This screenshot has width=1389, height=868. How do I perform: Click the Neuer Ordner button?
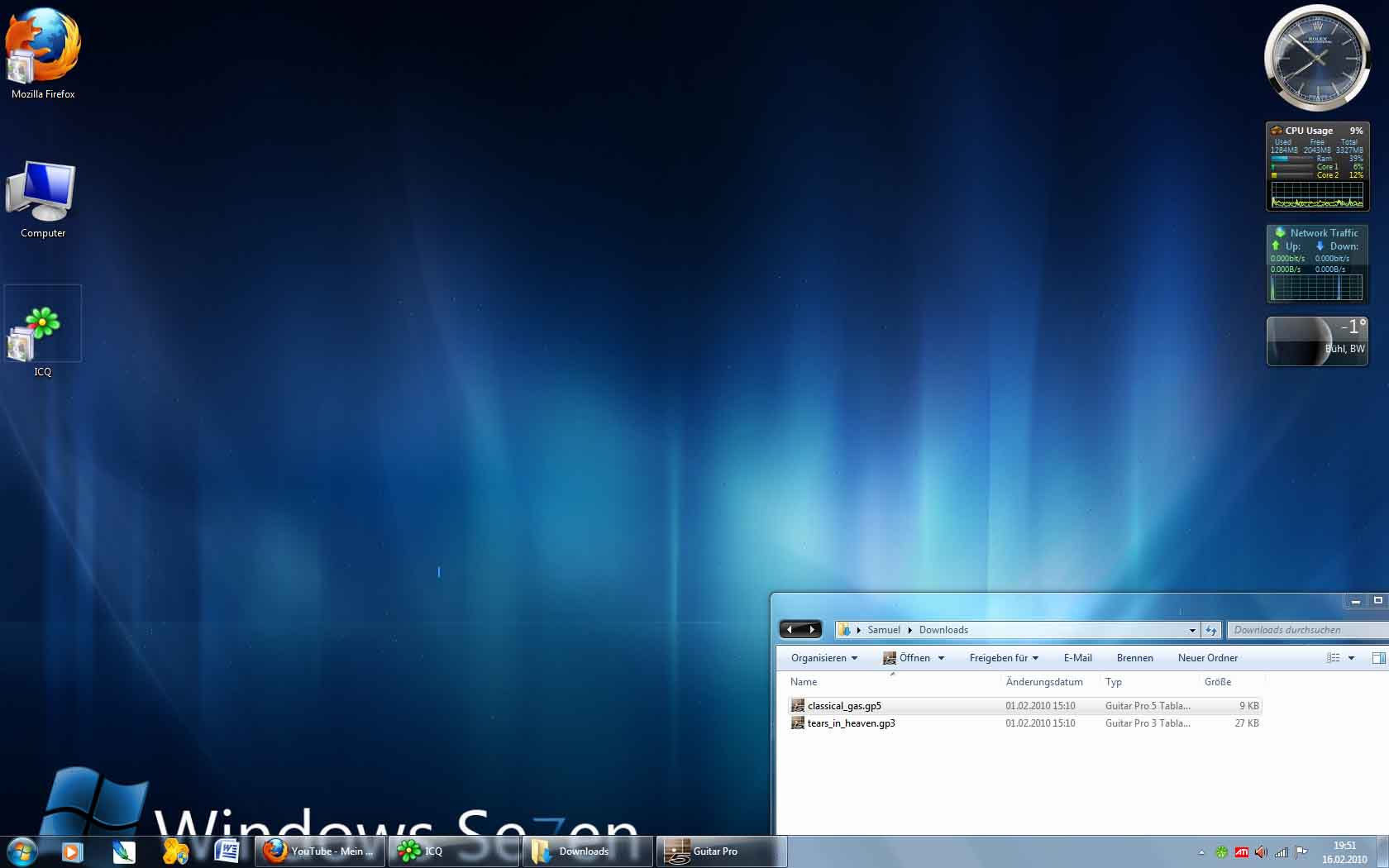[x=1207, y=658]
